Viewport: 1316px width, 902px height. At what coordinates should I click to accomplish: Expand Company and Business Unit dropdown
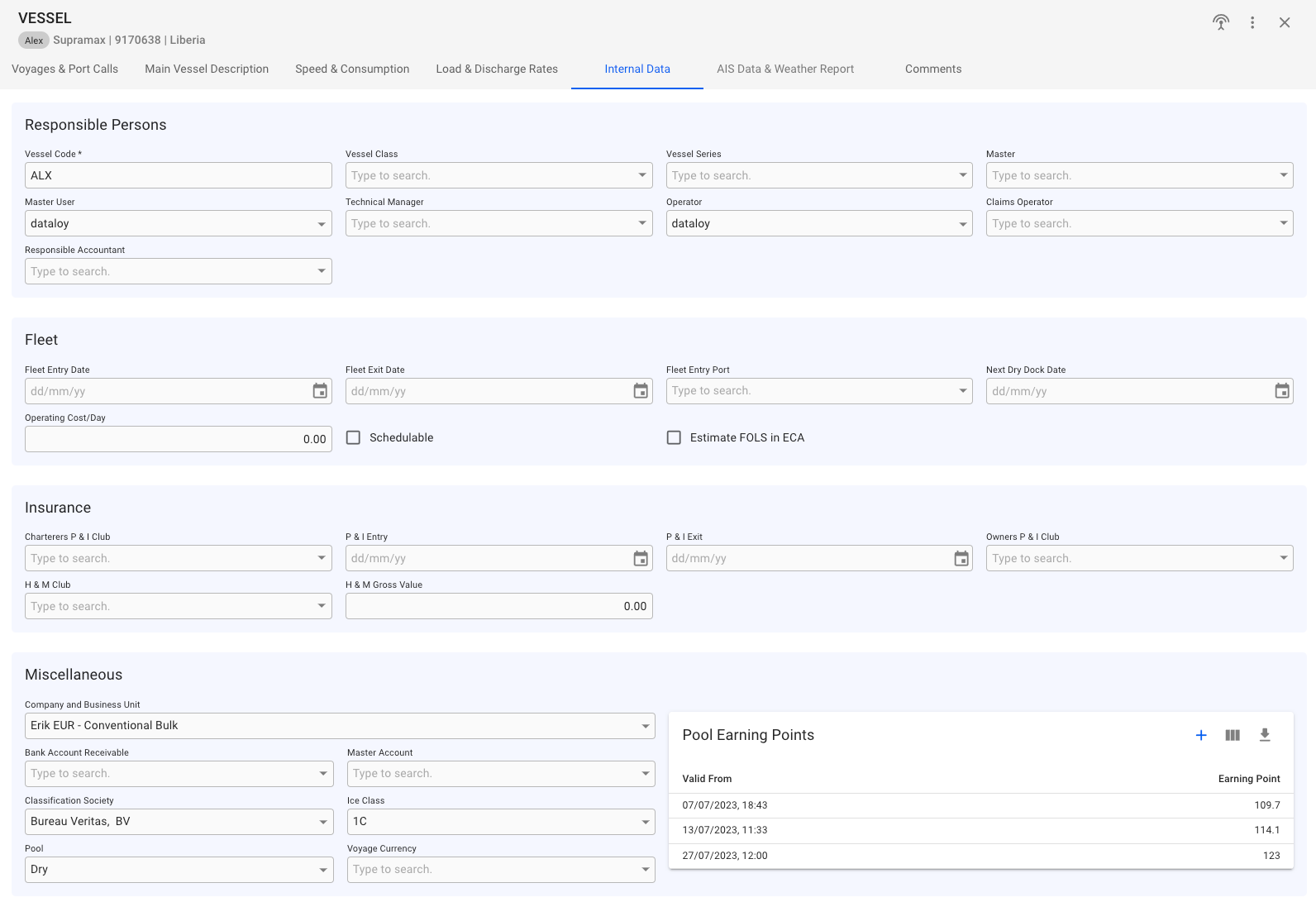[645, 726]
